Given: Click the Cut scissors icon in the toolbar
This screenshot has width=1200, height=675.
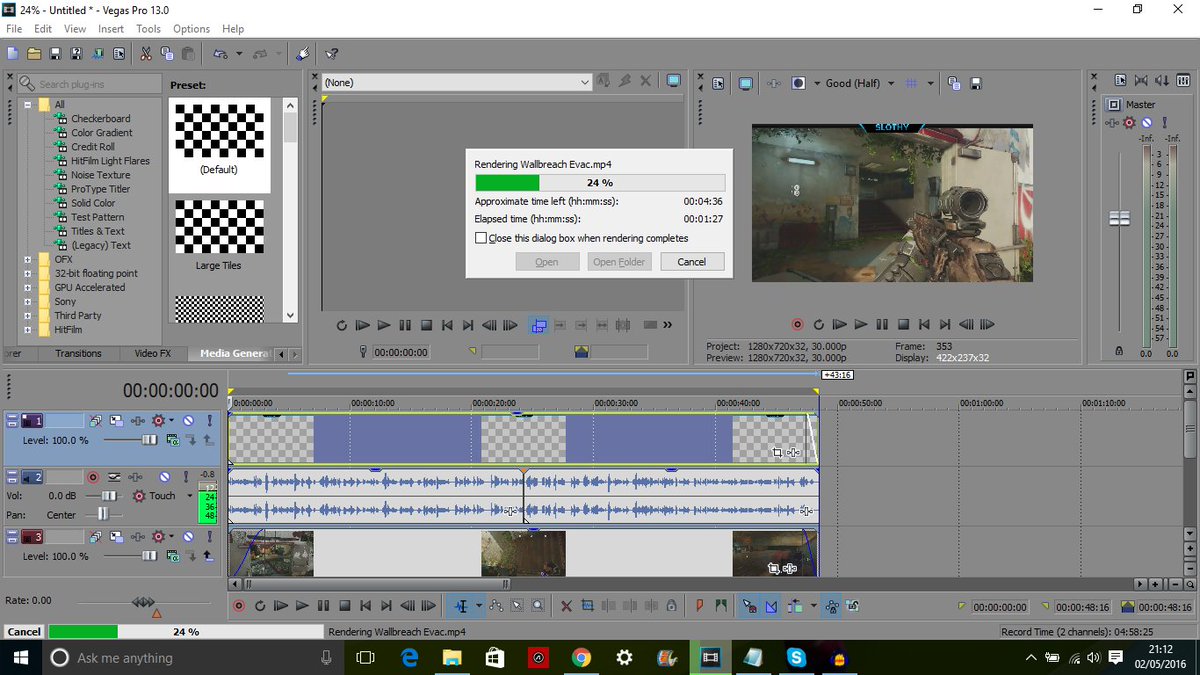Looking at the screenshot, I should coord(146,54).
